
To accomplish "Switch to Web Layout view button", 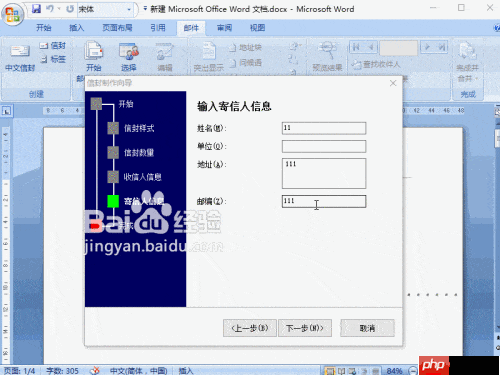I will 353,371.
